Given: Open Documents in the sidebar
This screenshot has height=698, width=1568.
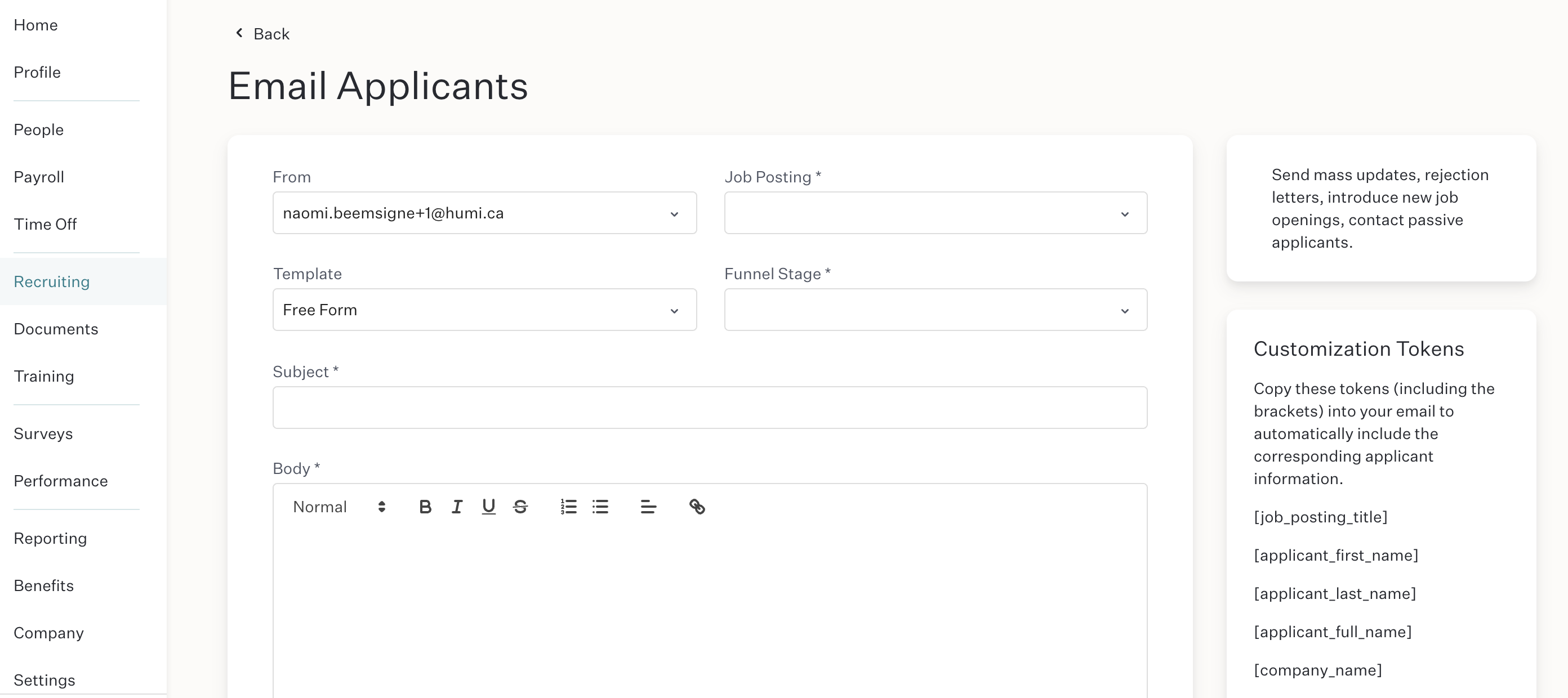Looking at the screenshot, I should (x=56, y=329).
